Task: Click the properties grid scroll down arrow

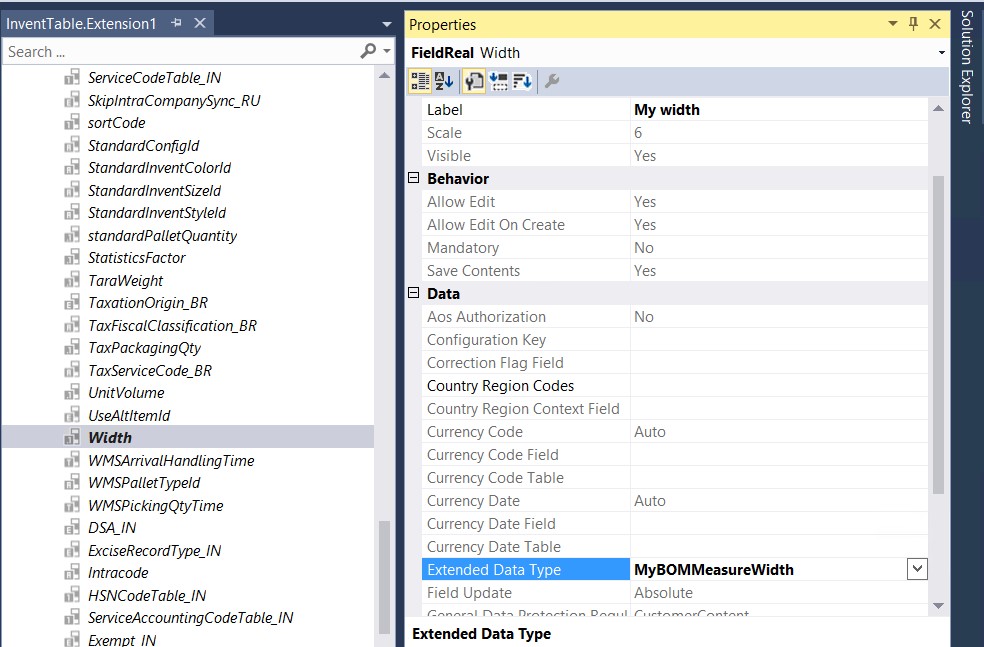Action: [938, 605]
